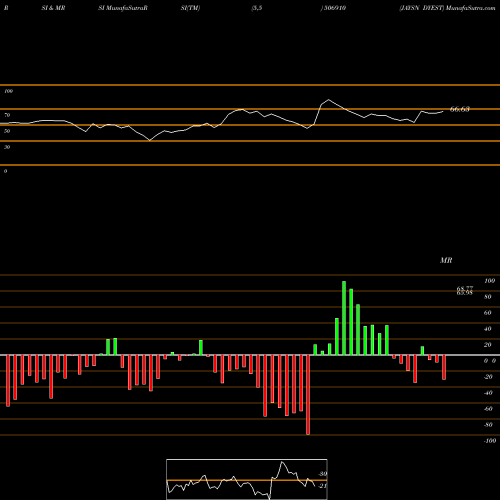Click the stock code 506910 in the header
Image resolution: width=500 pixels, height=500 pixels.
335,8
